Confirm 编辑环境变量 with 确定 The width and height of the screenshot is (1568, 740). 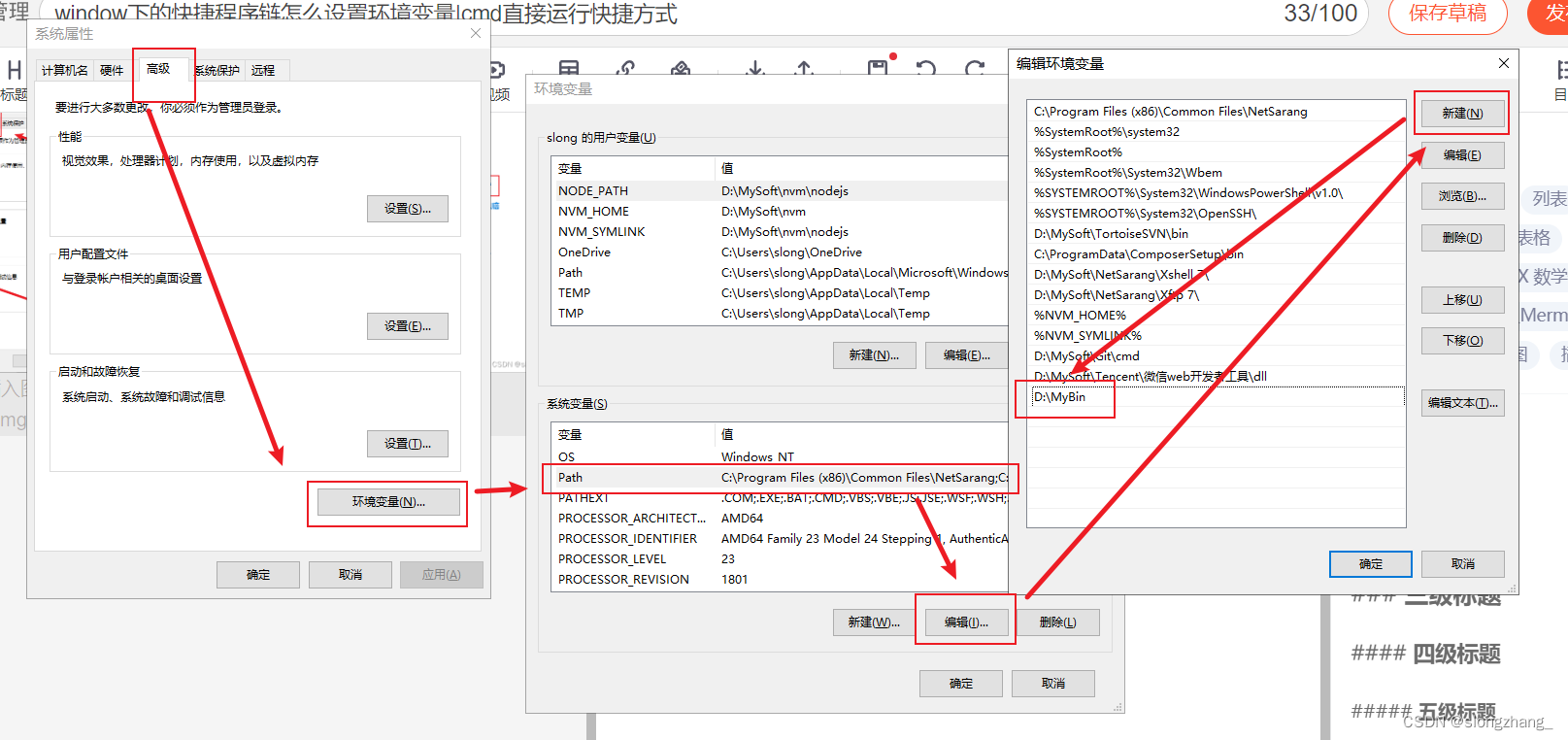1371,564
